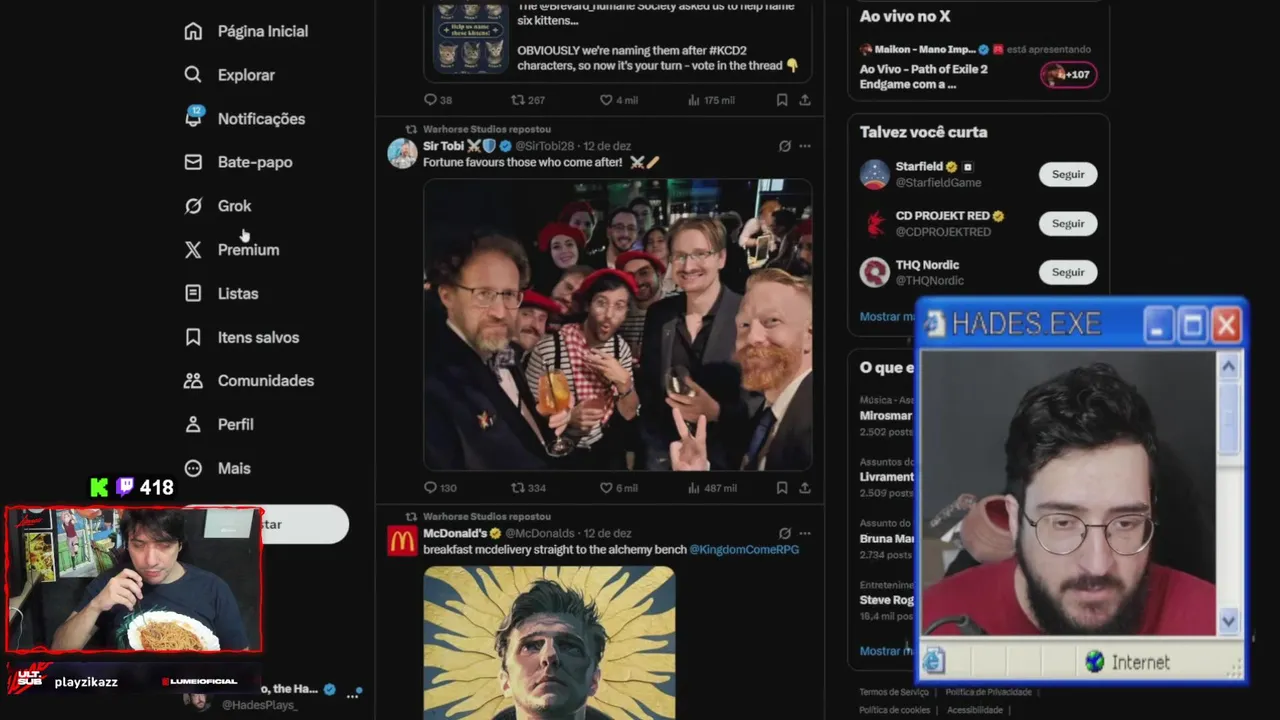
Task: Click the envelope Bate-papo icon
Action: click(193, 162)
